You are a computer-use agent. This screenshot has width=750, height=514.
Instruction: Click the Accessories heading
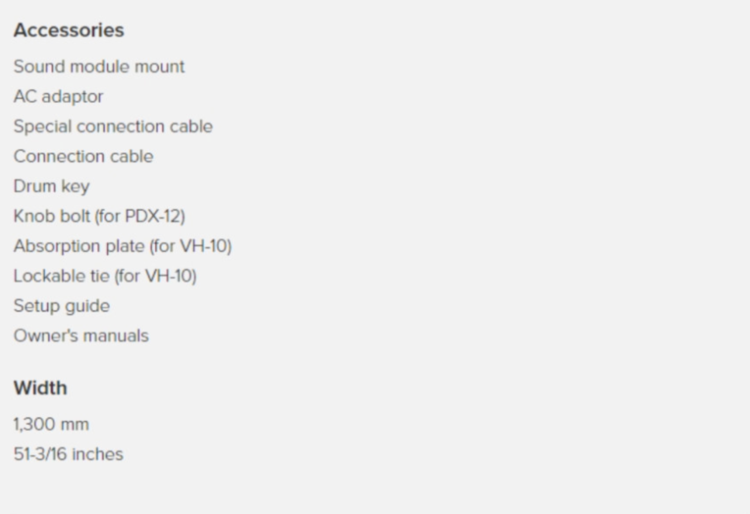pyautogui.click(x=69, y=30)
